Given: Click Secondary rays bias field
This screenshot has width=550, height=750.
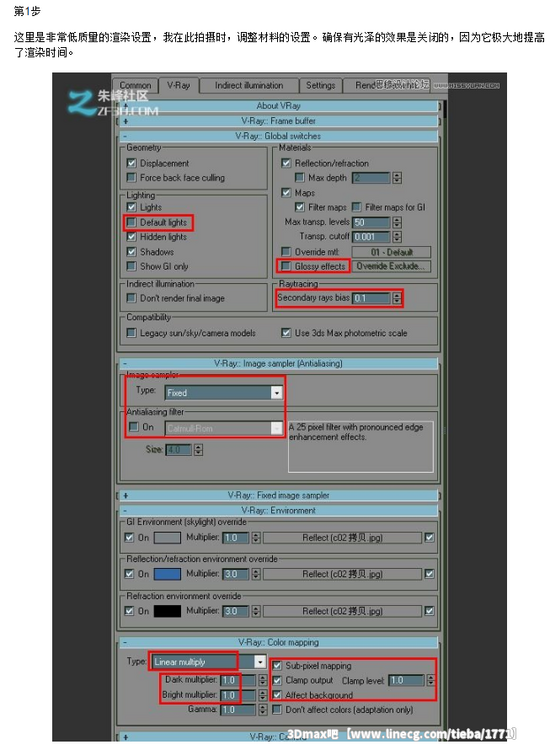Looking at the screenshot, I should tap(371, 298).
